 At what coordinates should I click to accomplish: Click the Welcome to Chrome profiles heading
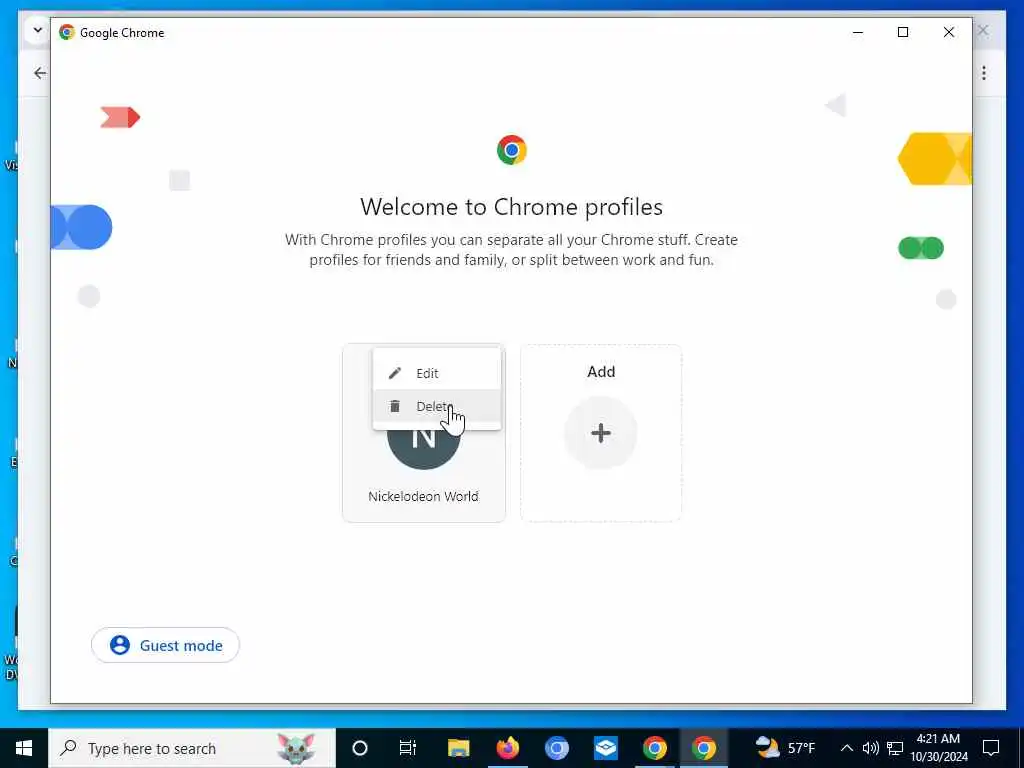tap(511, 207)
